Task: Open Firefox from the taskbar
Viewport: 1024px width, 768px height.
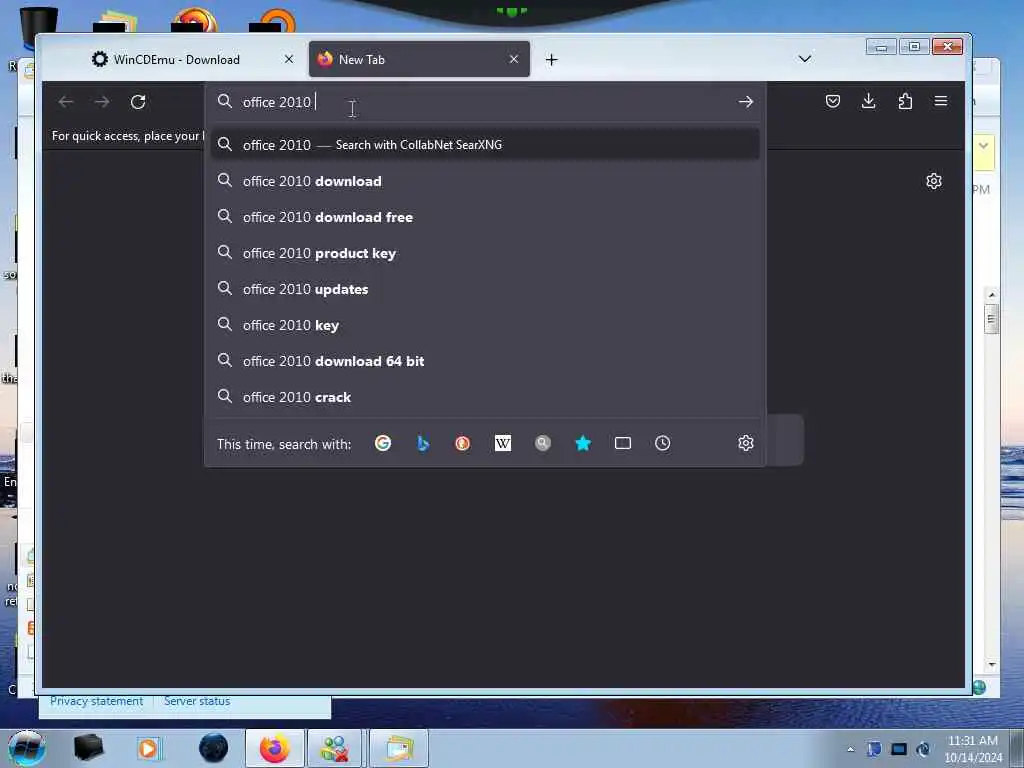Action: point(275,748)
